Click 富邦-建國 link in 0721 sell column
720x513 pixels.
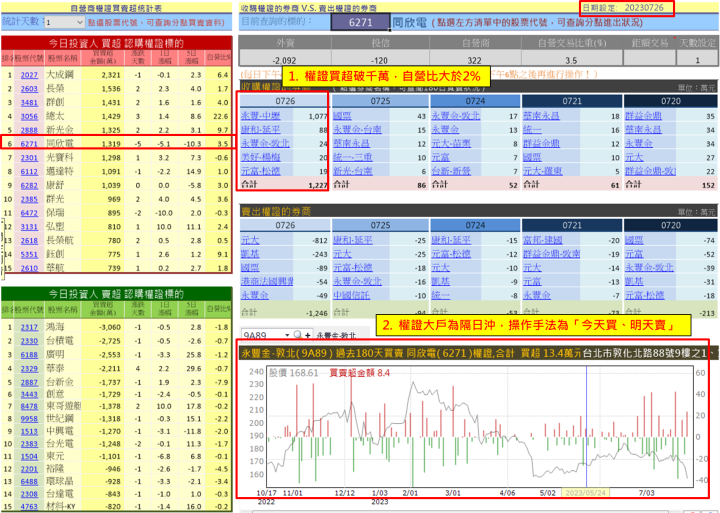point(543,240)
